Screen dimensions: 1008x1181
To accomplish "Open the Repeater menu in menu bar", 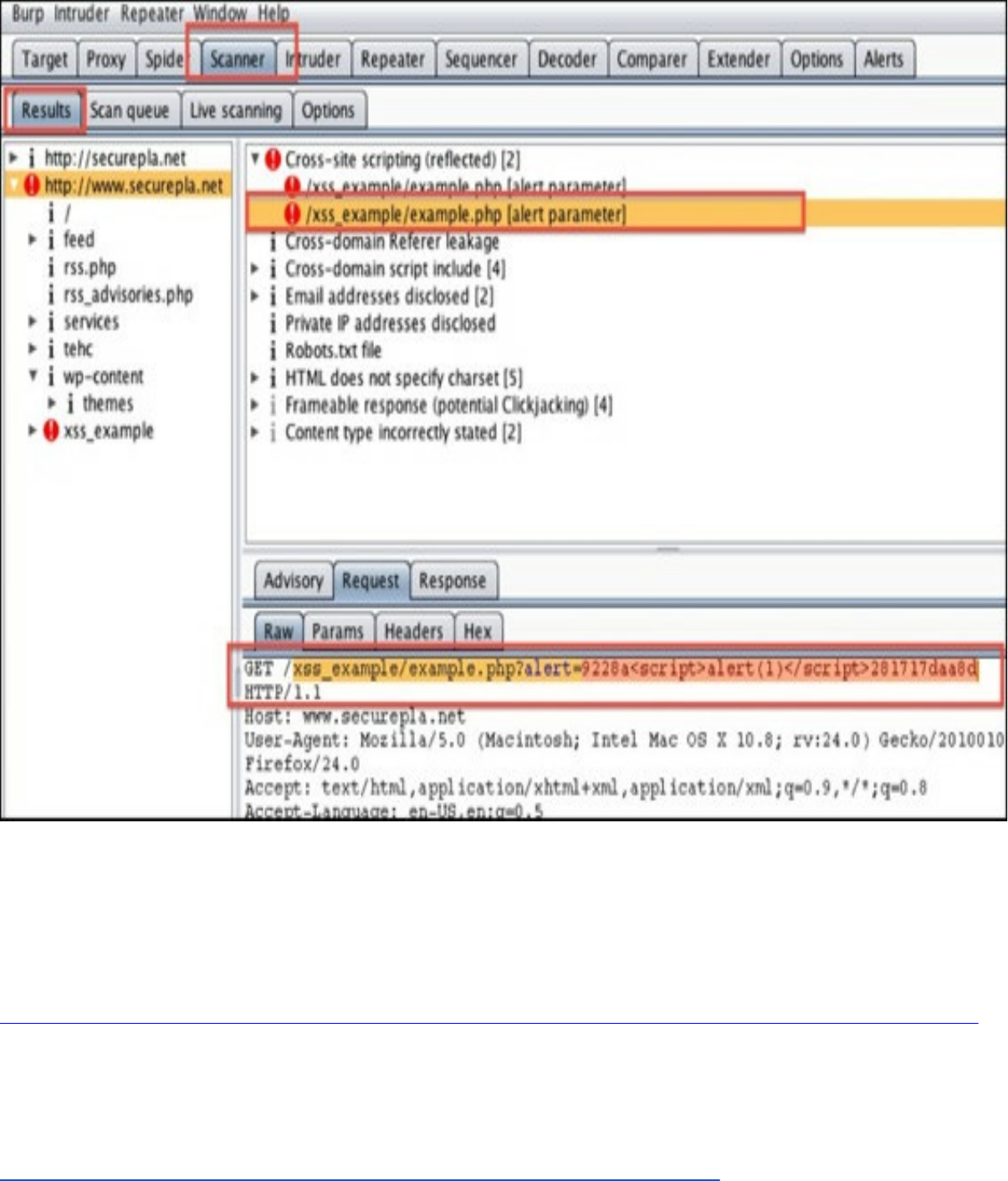I will click(151, 13).
